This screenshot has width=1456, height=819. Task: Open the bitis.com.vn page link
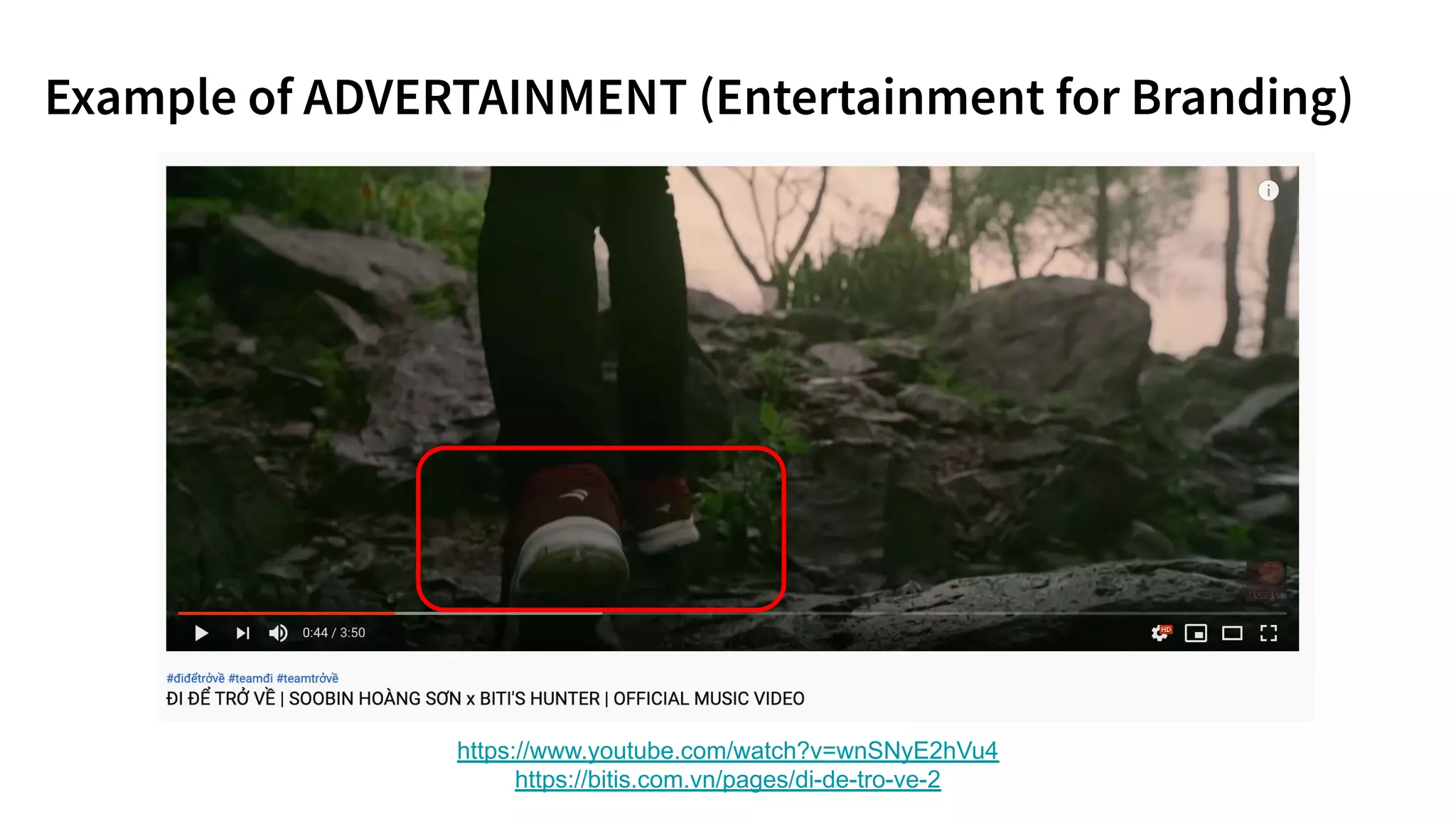[x=727, y=780]
